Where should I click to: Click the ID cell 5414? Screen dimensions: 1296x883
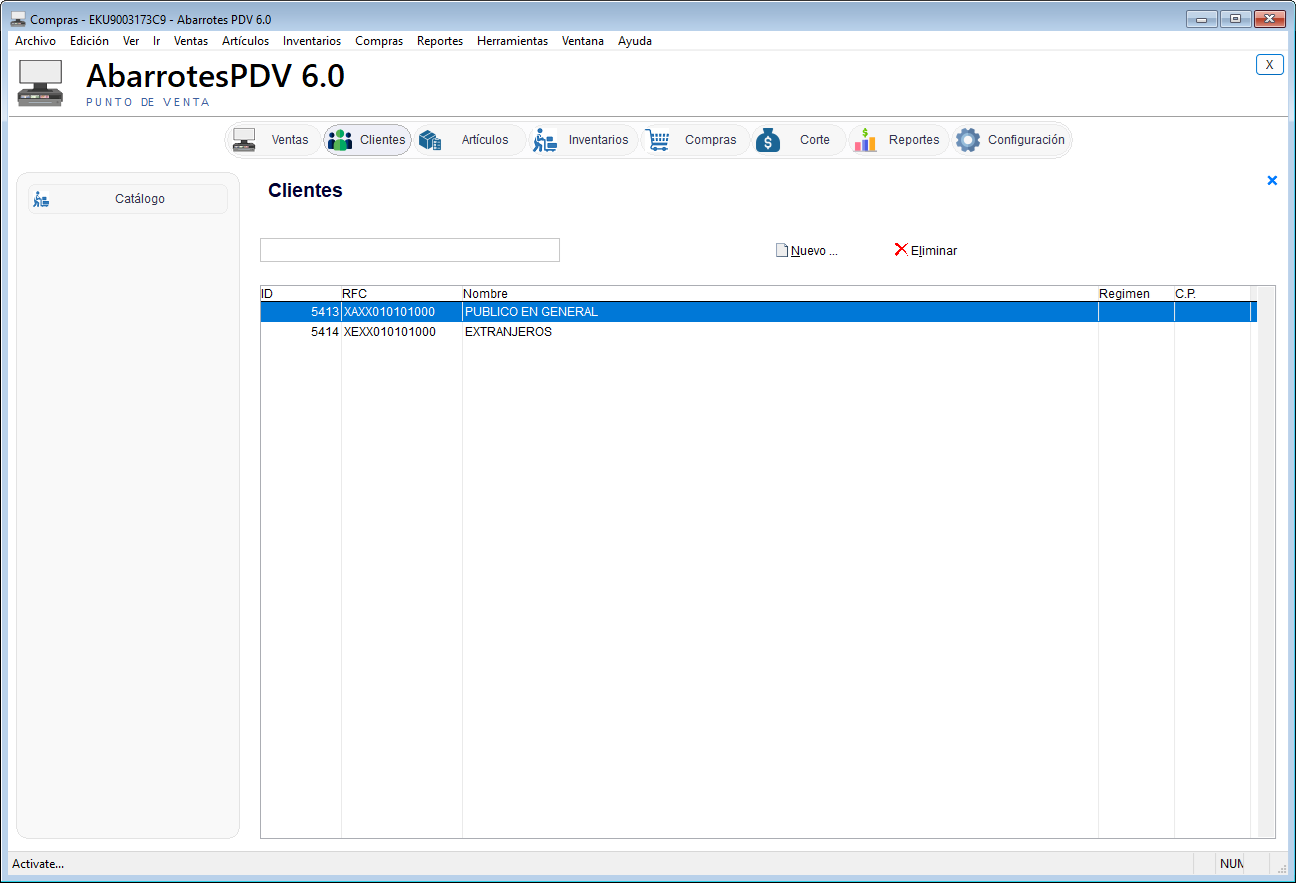(x=301, y=332)
